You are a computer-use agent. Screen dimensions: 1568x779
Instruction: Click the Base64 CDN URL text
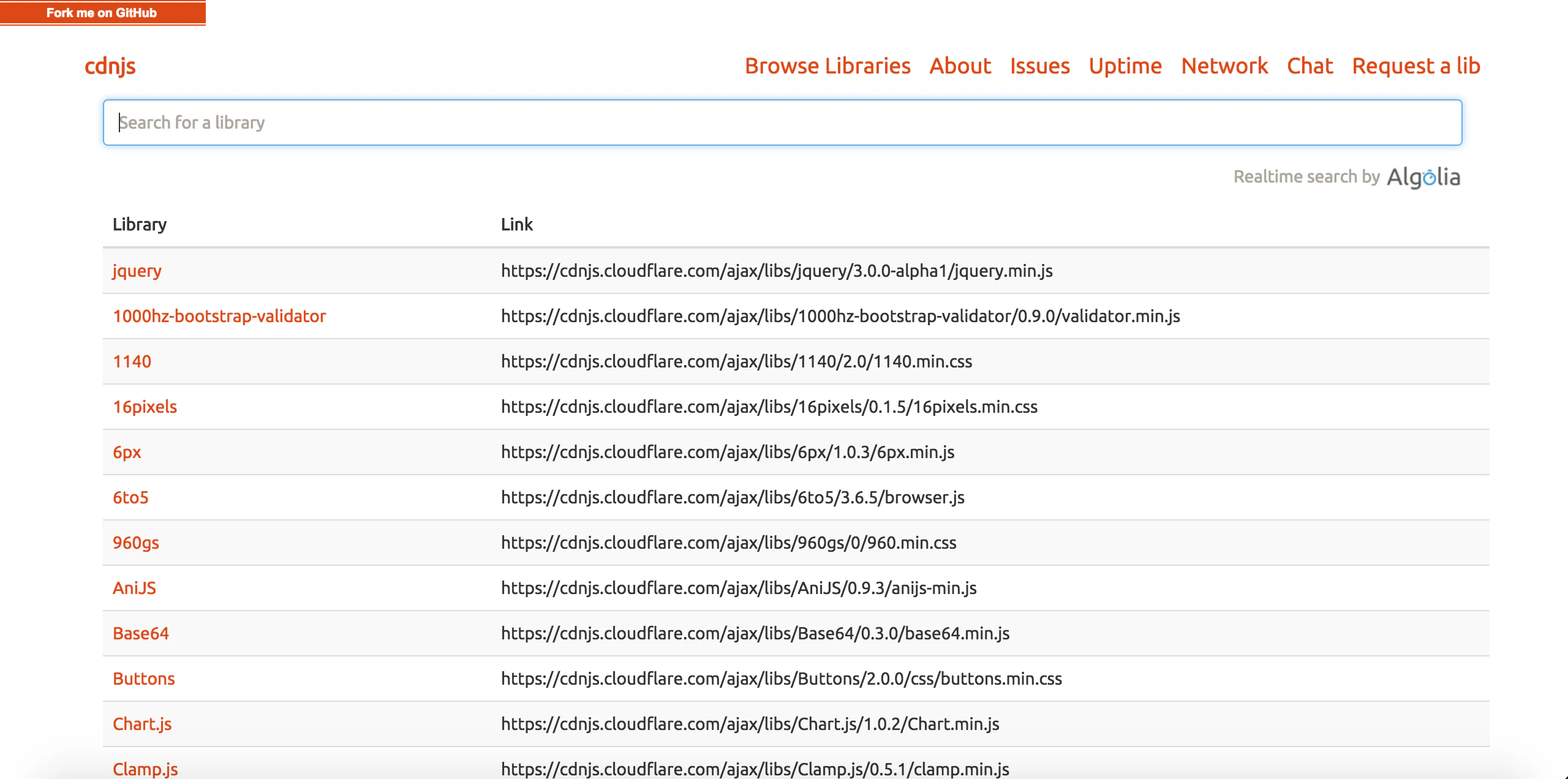pyautogui.click(x=755, y=633)
